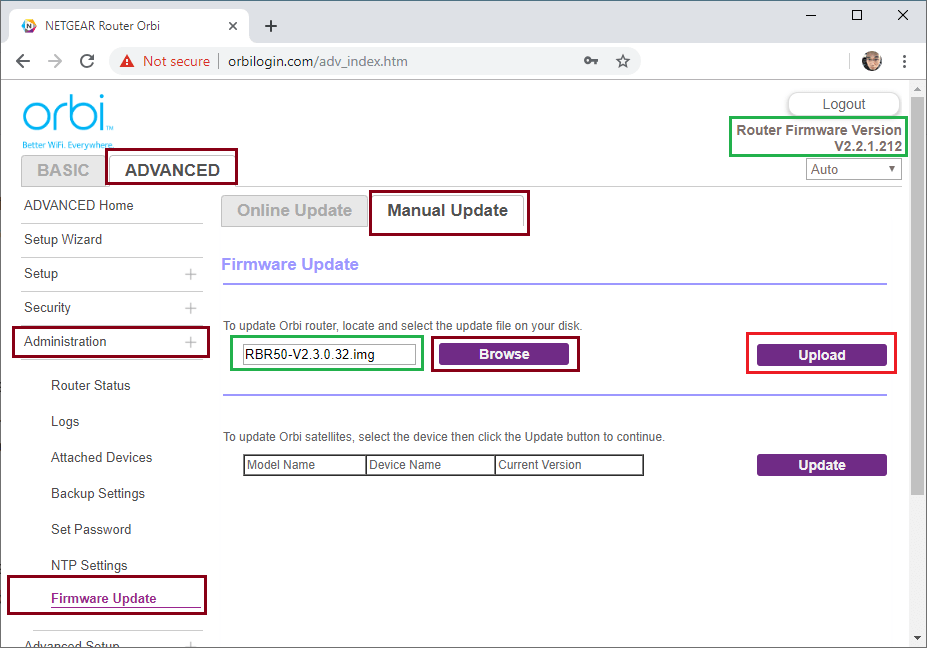
Task: Minimize the browser window
Action: pyautogui.click(x=811, y=15)
